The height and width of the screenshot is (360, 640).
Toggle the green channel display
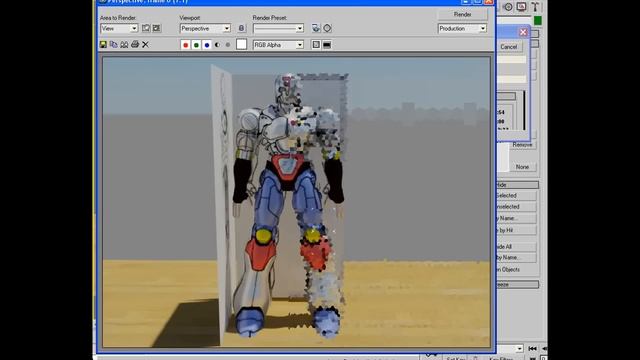tap(196, 45)
